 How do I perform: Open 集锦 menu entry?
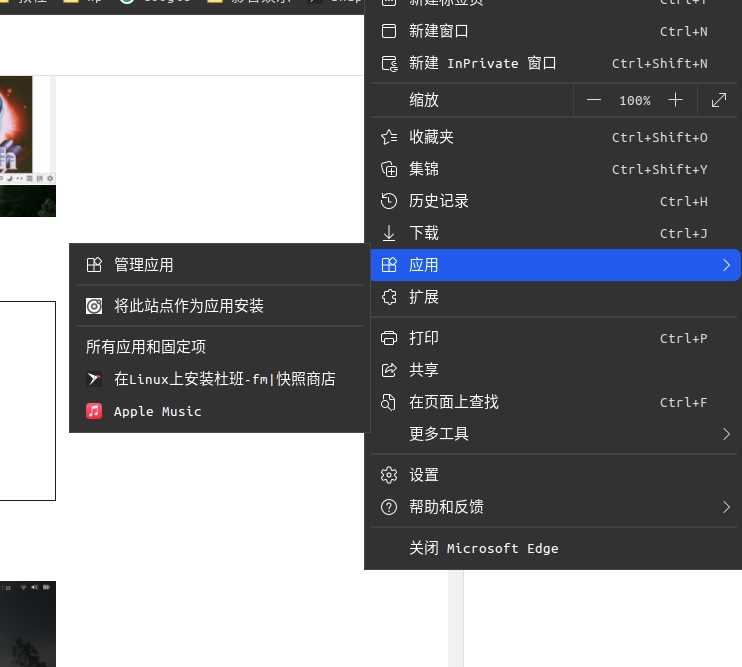(553, 169)
